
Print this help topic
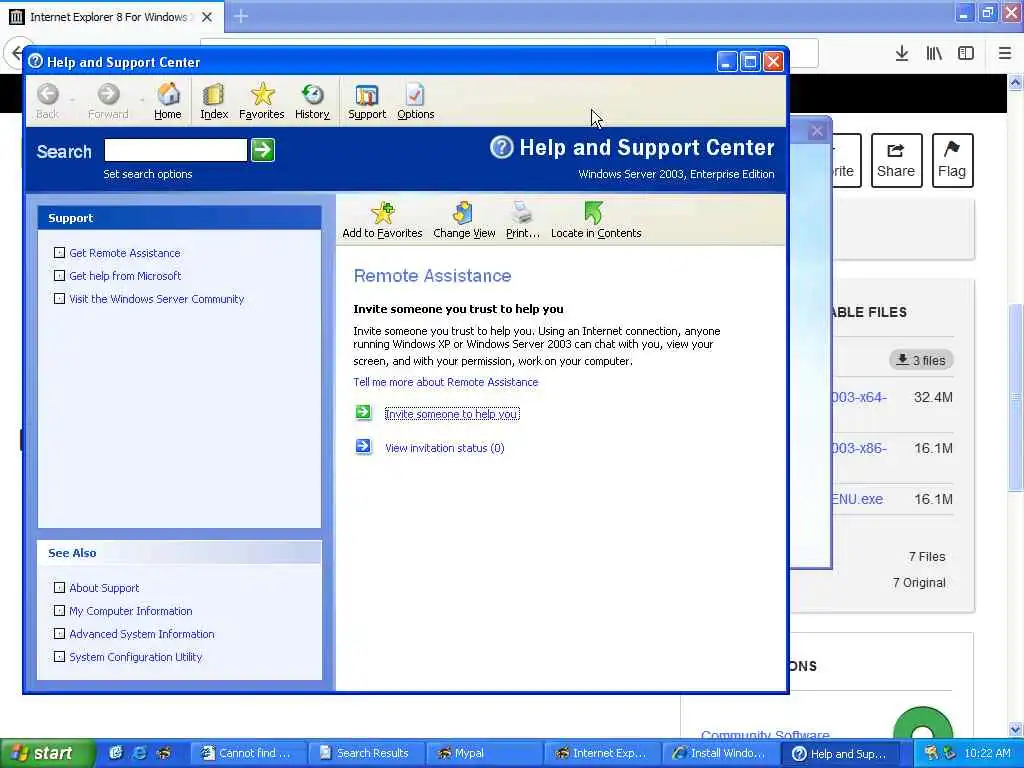point(522,220)
